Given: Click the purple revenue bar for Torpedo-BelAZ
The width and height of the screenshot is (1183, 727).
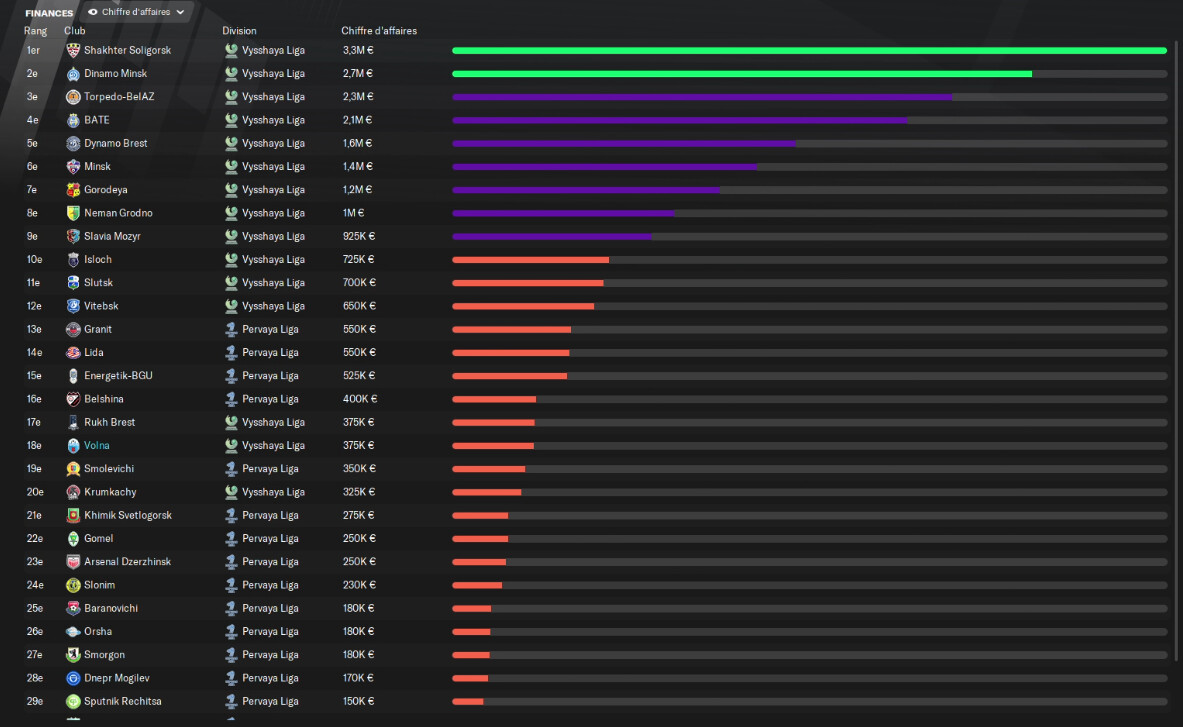Looking at the screenshot, I should click(702, 97).
